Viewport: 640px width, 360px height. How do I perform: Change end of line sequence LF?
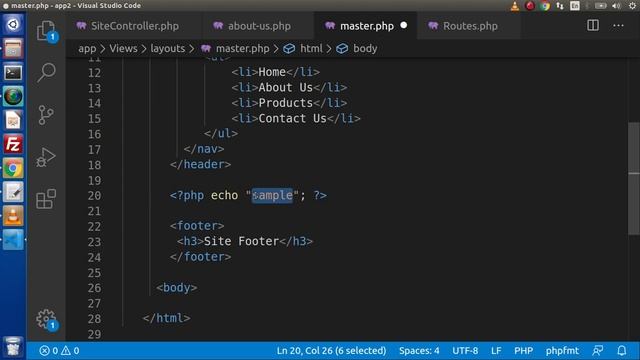(496, 351)
